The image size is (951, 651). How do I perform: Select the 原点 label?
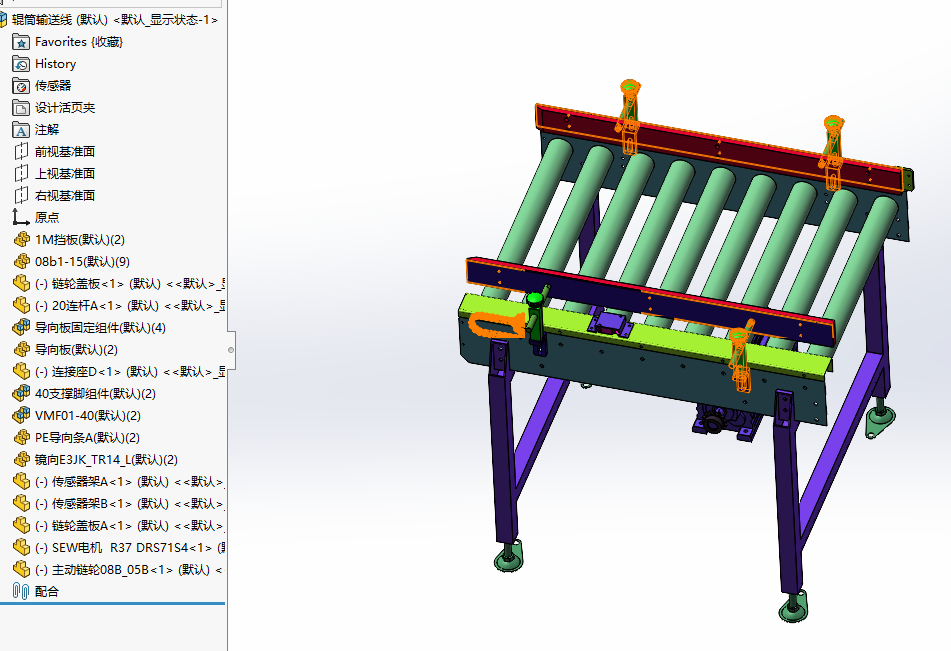pyautogui.click(x=47, y=217)
